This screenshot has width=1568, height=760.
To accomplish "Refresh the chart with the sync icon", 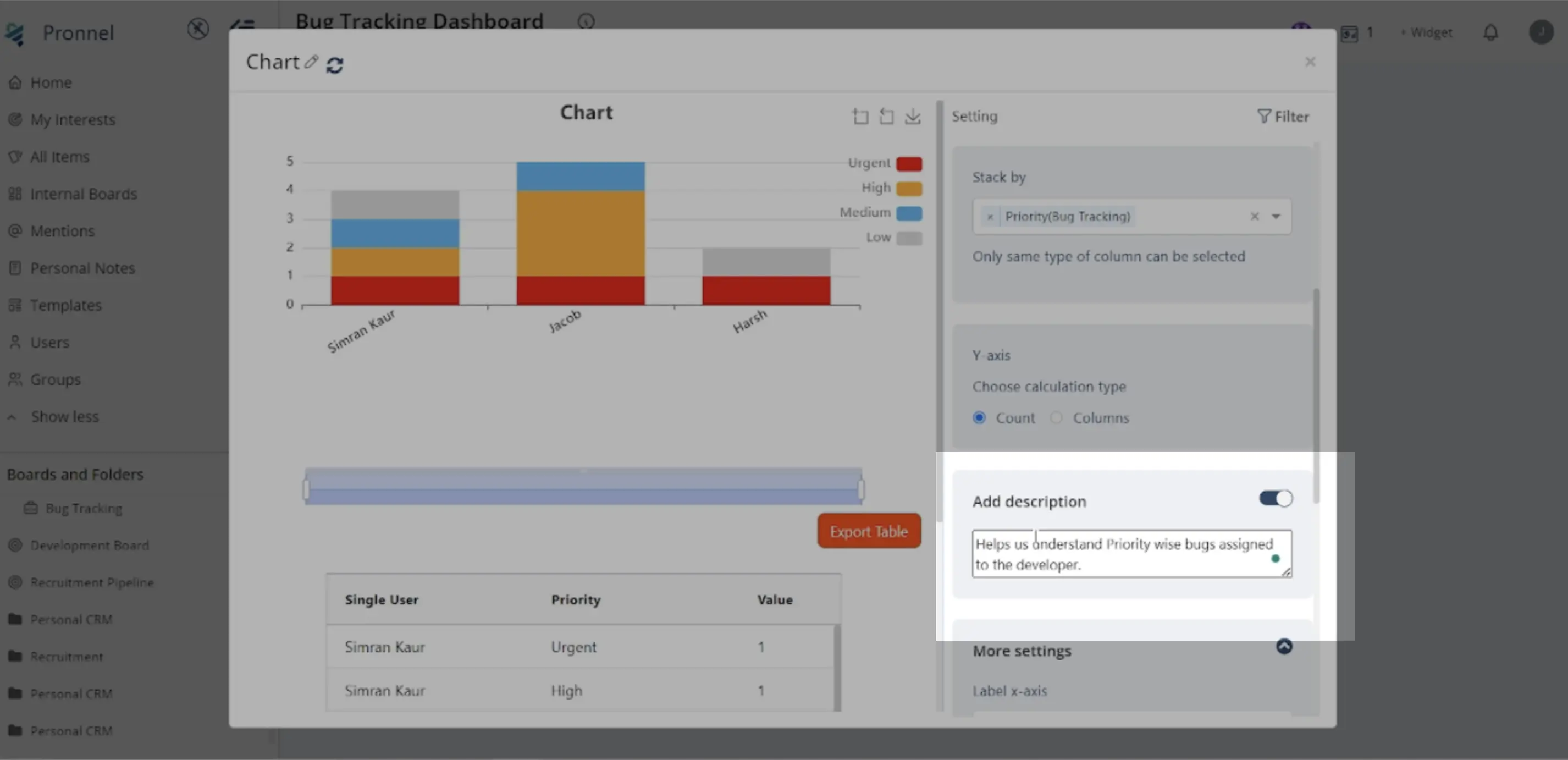I will [x=335, y=64].
